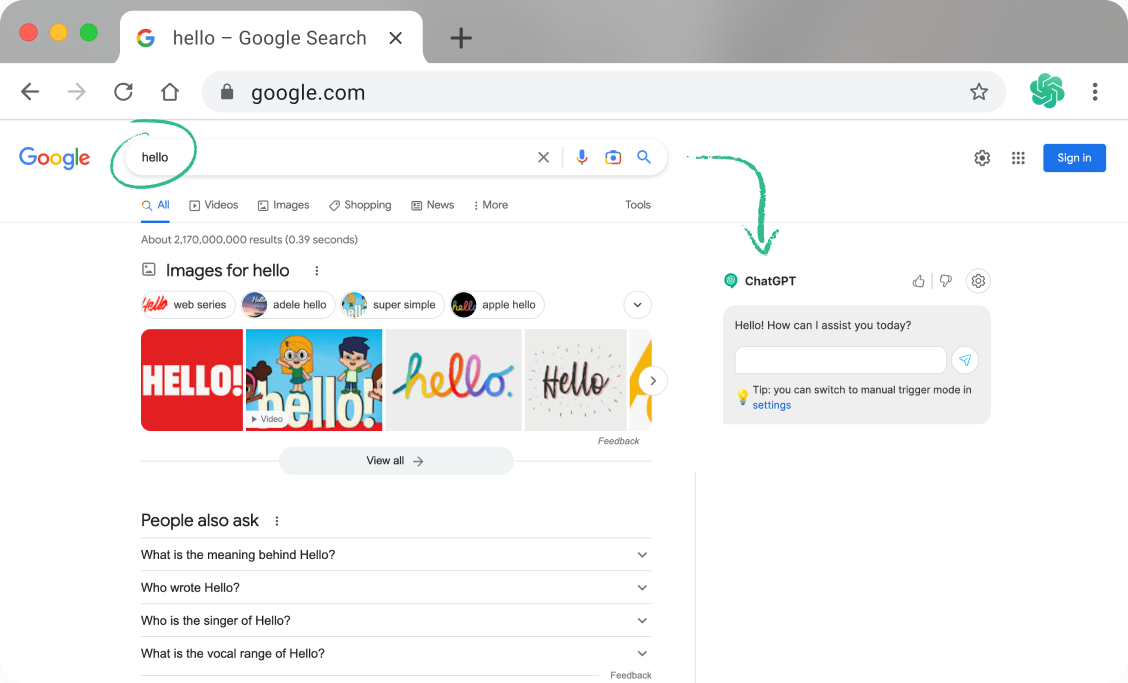Open the ChatGPT extension icon in toolbar
Image resolution: width=1128 pixels, height=683 pixels.
click(1047, 91)
